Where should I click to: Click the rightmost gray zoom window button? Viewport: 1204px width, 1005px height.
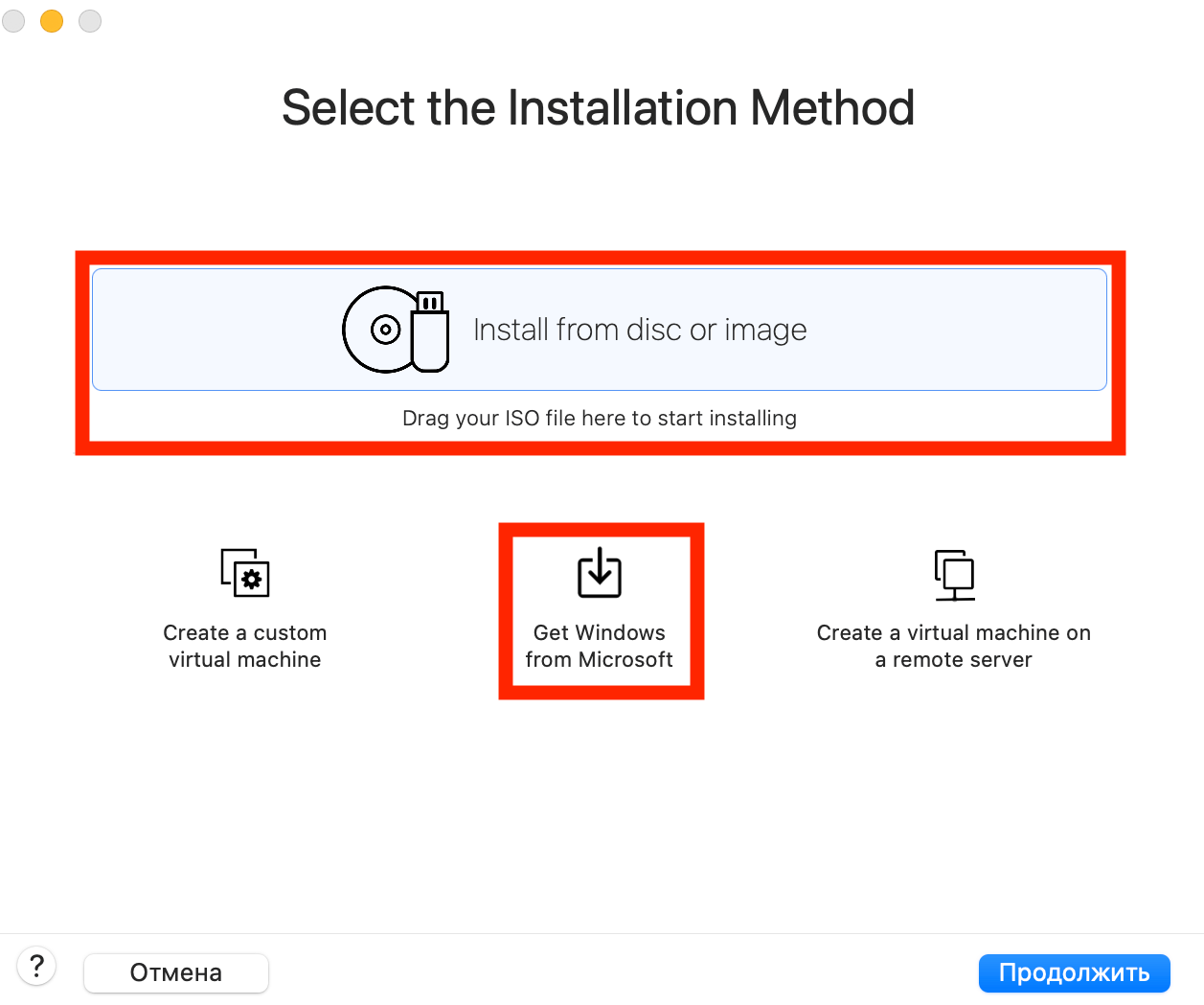tap(90, 21)
